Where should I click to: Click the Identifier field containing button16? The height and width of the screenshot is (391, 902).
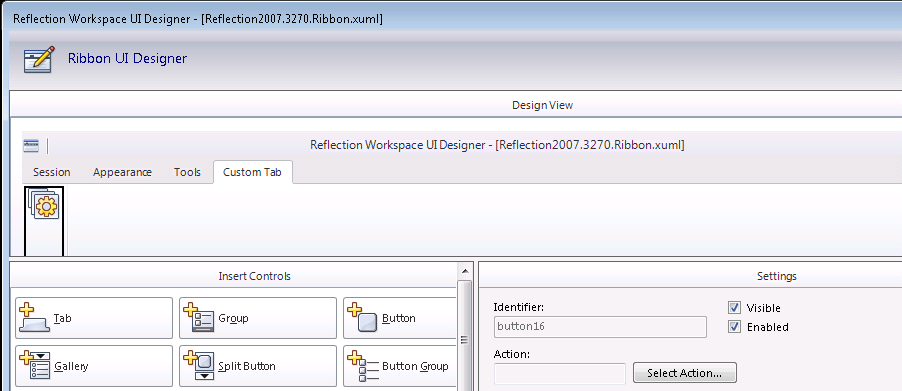600,327
